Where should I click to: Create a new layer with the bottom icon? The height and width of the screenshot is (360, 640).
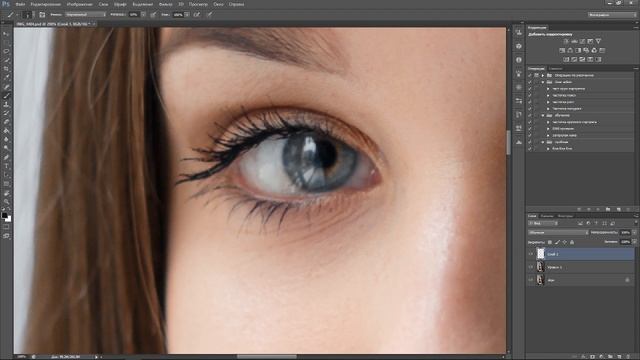pyautogui.click(x=619, y=356)
